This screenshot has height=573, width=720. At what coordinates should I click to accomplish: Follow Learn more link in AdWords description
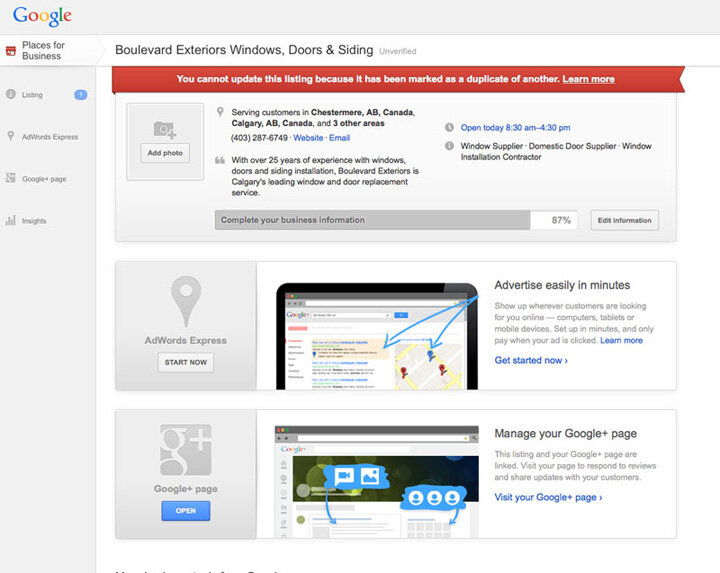621,340
